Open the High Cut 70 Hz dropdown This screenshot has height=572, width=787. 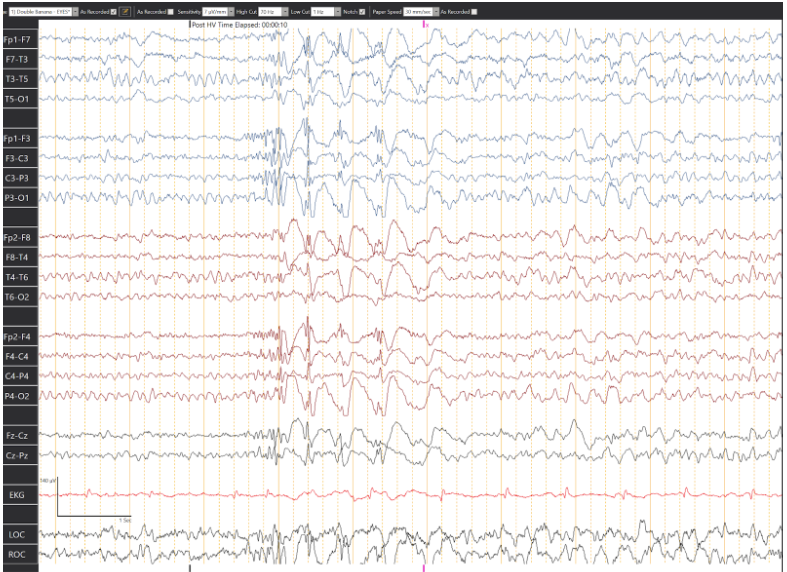click(x=273, y=12)
